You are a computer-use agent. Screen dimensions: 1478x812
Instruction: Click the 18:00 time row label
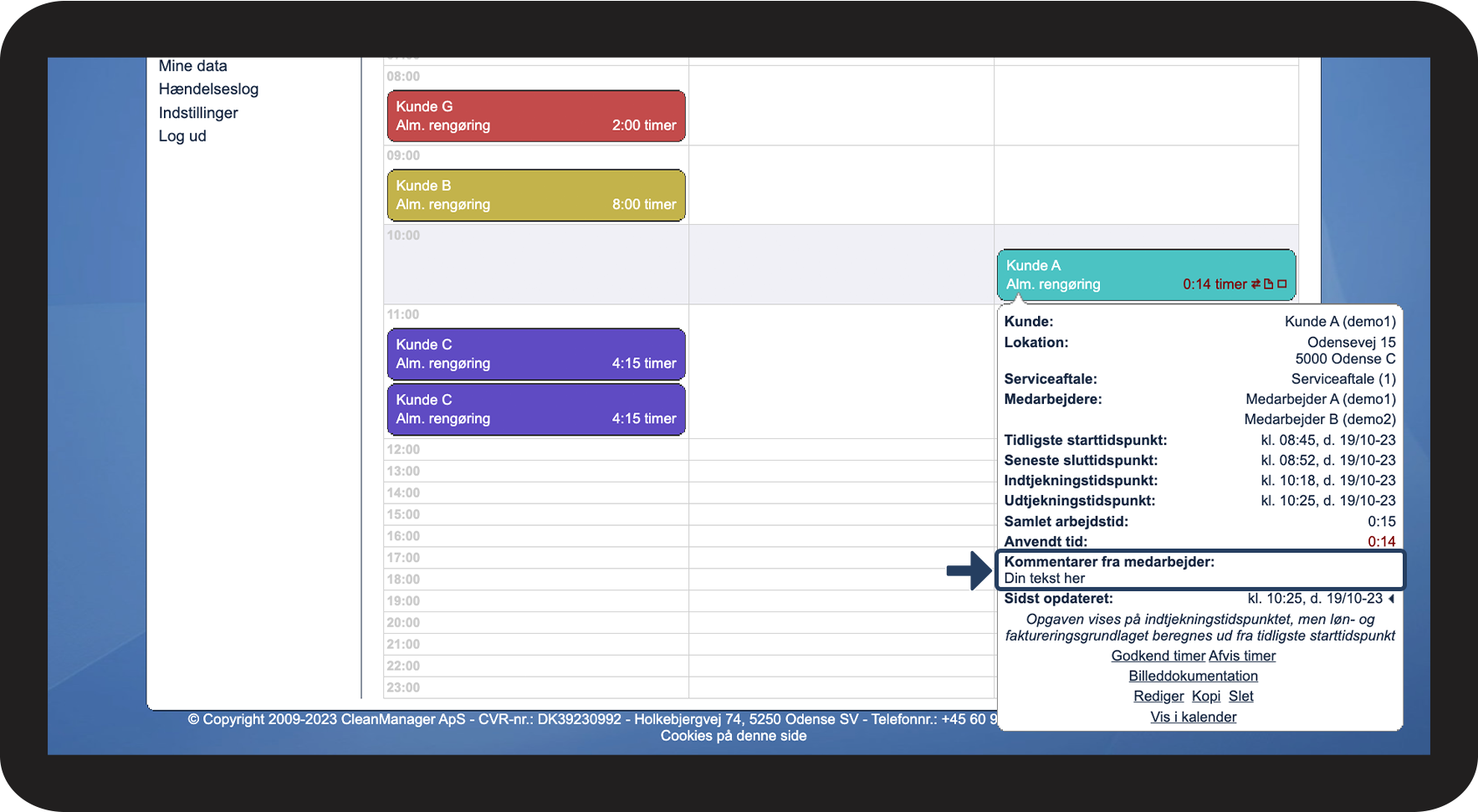click(x=403, y=580)
